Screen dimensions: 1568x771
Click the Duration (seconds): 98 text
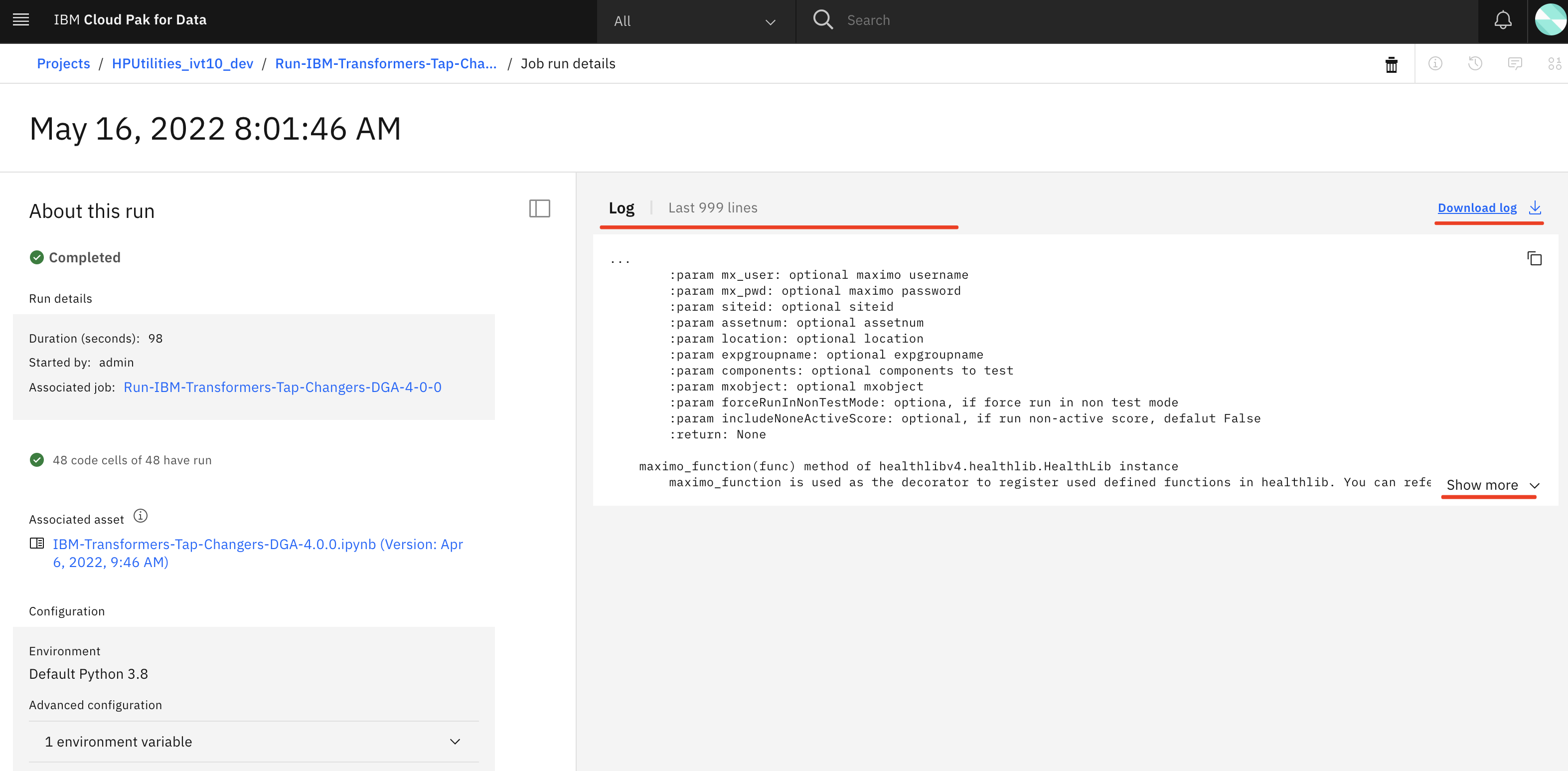[x=96, y=339]
